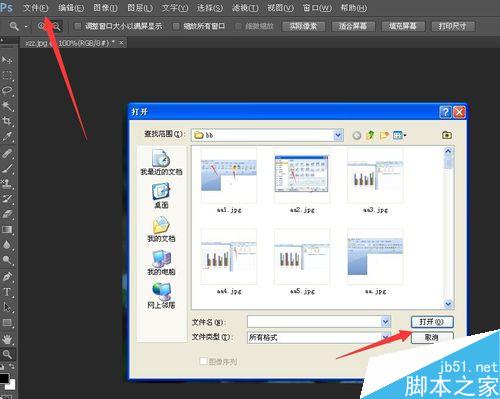500x399 pixels.
Task: Expand the 查找范围 folder dropdown
Action: click(338, 135)
